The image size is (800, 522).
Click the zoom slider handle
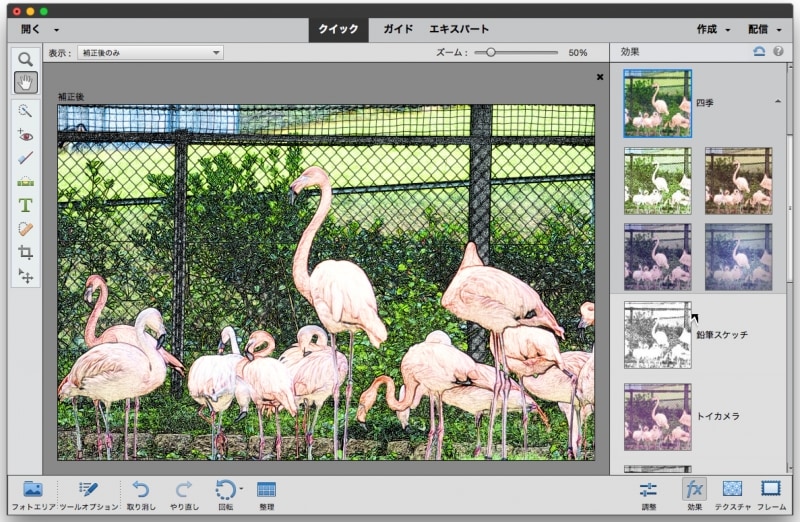coord(490,52)
